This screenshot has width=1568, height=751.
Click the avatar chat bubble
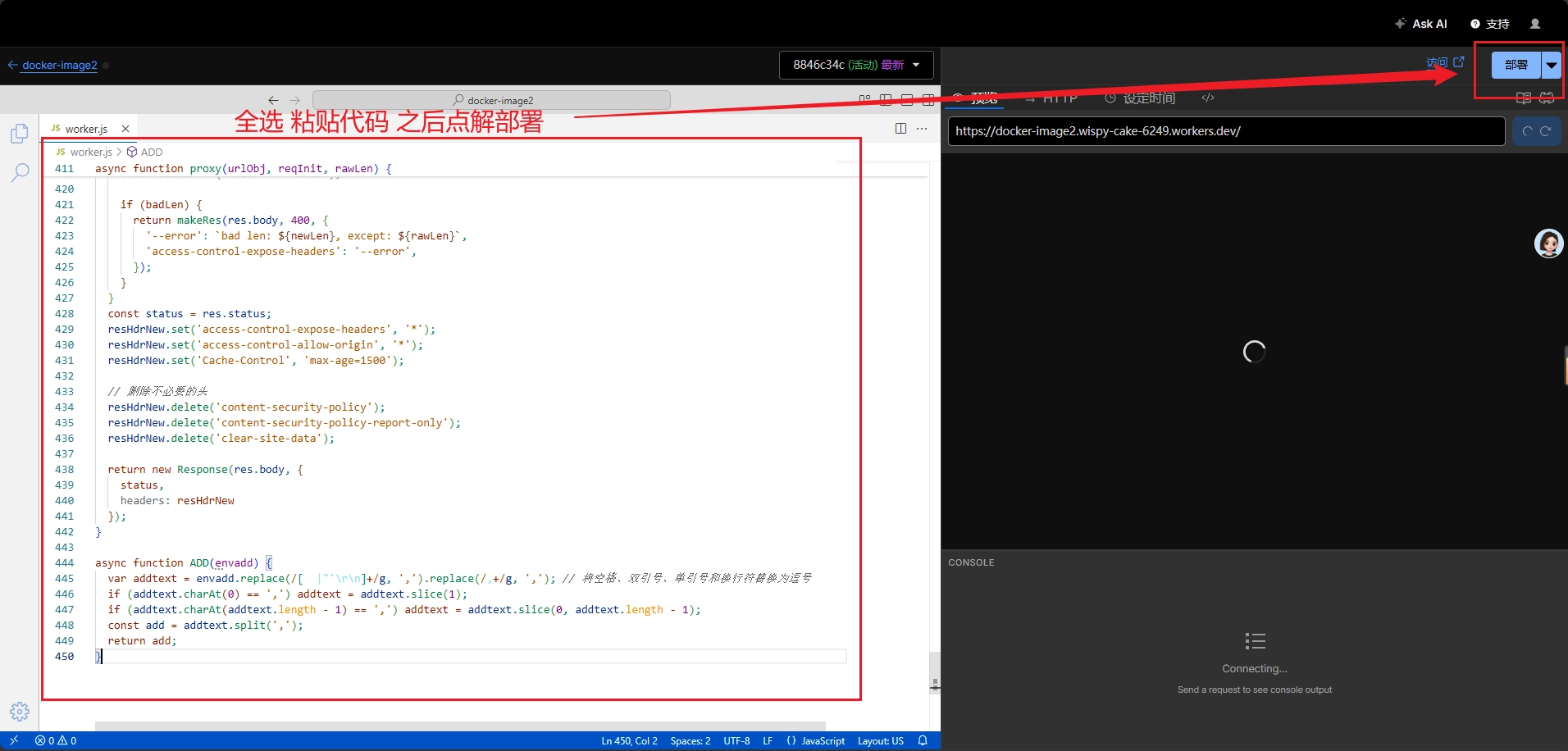[x=1548, y=244]
